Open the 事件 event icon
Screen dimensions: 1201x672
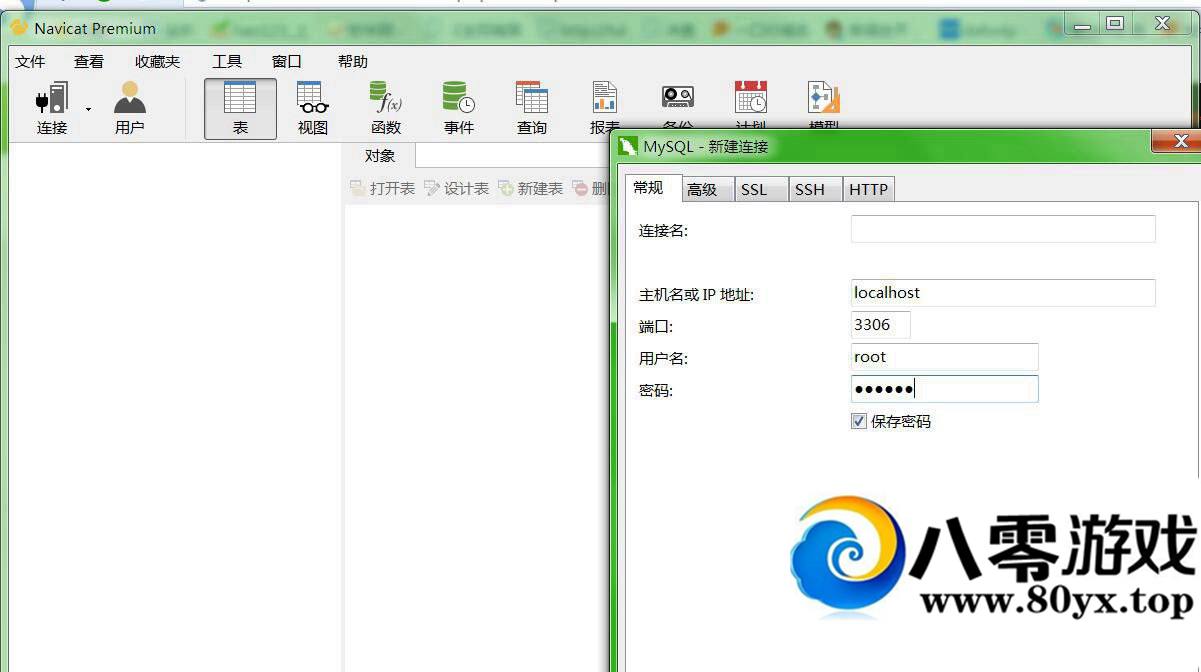pos(459,109)
